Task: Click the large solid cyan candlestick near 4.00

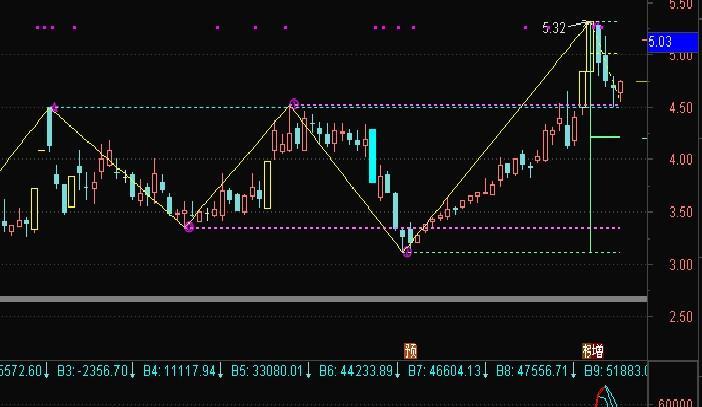Action: pos(372,156)
